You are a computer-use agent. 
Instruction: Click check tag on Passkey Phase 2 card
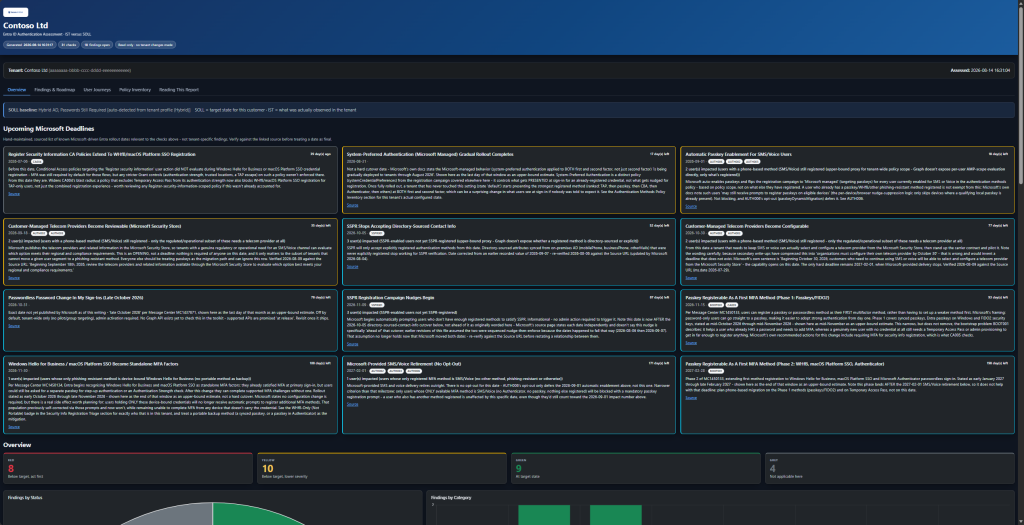point(716,371)
